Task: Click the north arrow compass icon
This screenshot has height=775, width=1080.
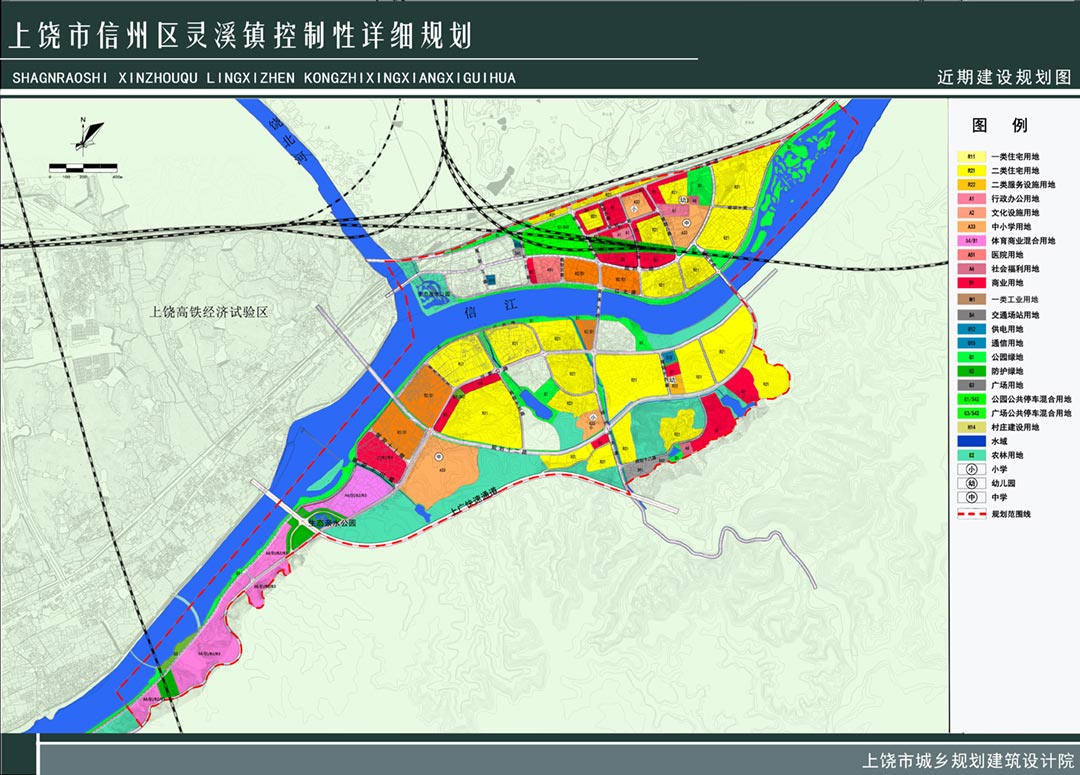Action: point(88,132)
